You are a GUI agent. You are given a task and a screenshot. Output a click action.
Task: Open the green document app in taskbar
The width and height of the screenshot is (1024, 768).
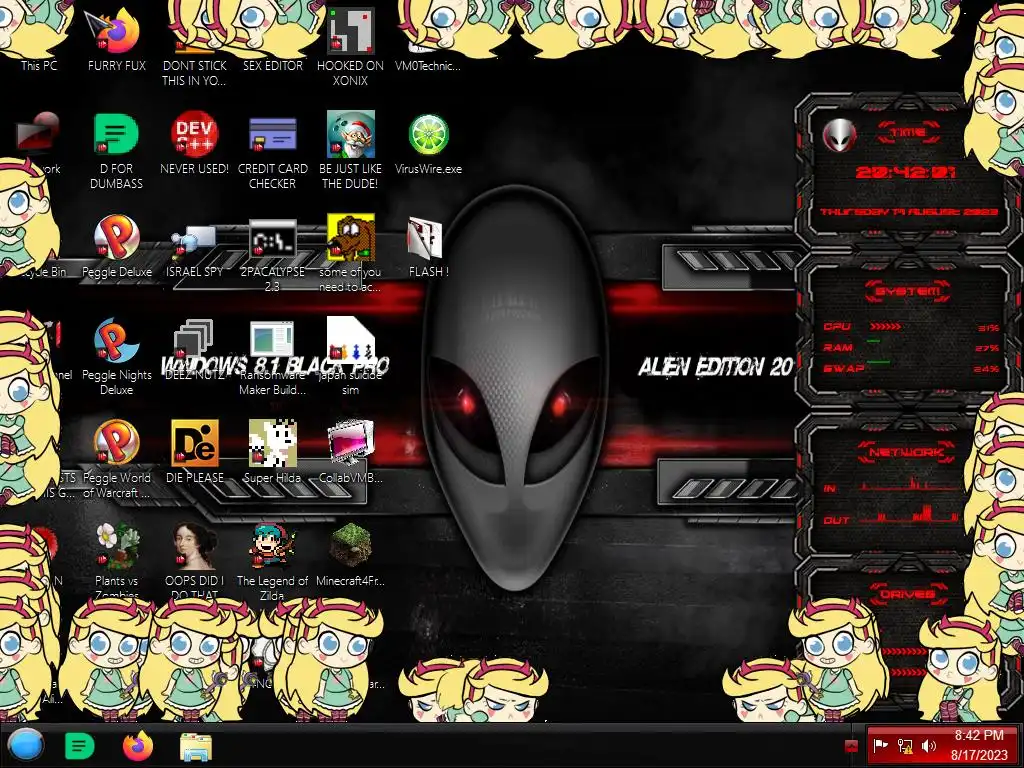pyautogui.click(x=80, y=746)
